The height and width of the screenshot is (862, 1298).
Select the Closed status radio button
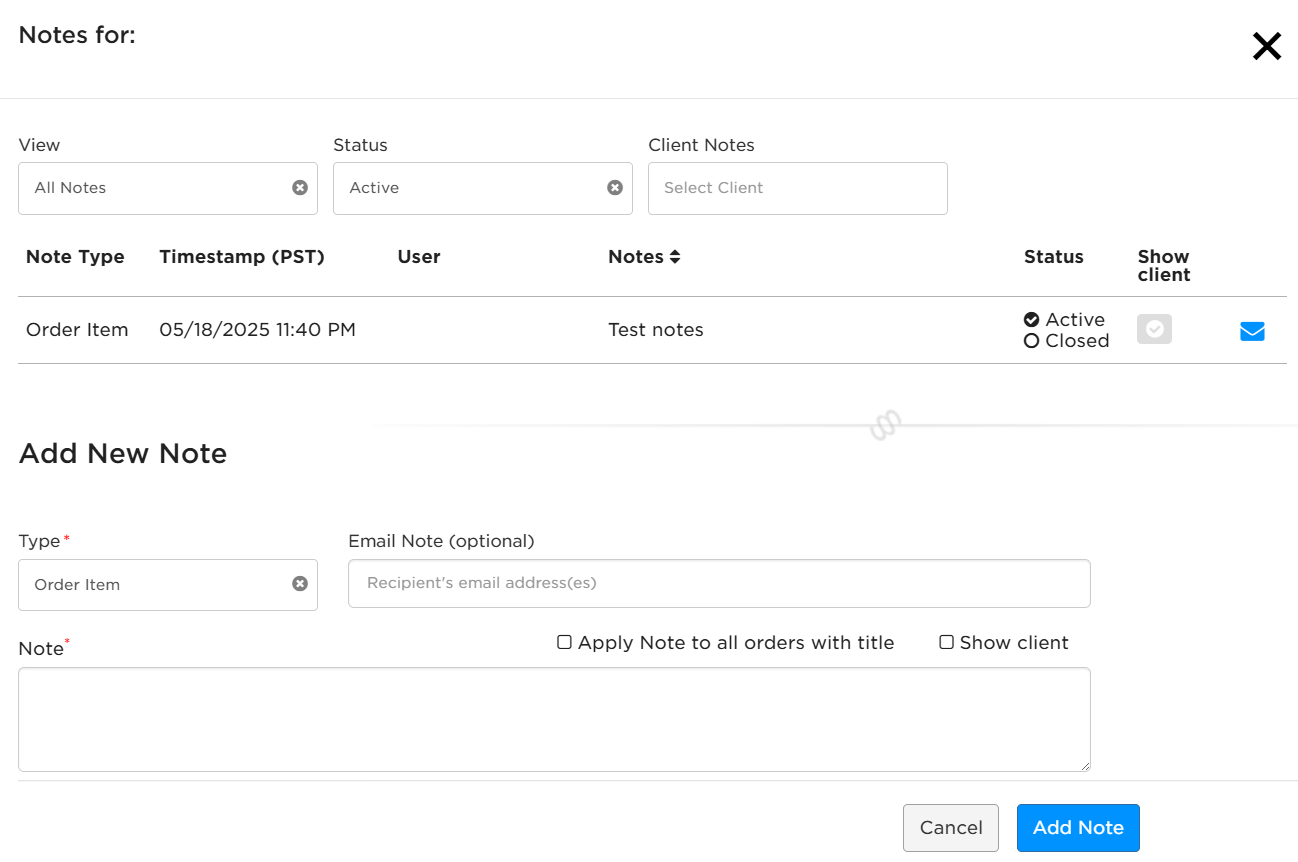coord(1032,341)
